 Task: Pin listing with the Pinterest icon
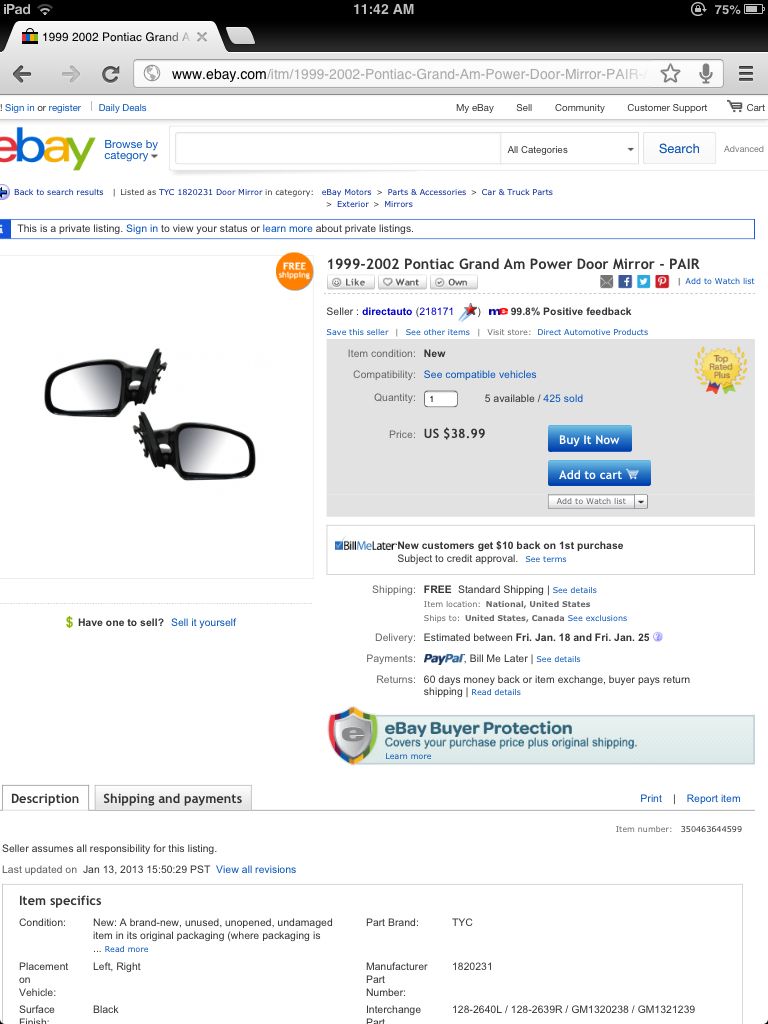pyautogui.click(x=662, y=281)
